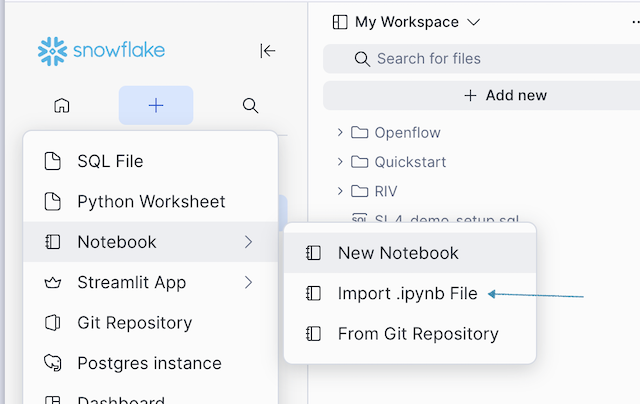Select SQL File from the menu

click(110, 161)
